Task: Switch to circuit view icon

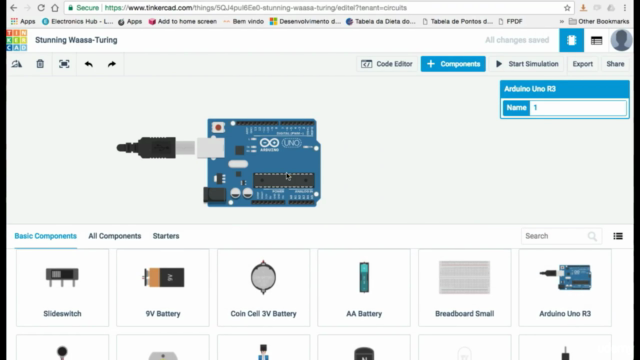Action: click(571, 40)
